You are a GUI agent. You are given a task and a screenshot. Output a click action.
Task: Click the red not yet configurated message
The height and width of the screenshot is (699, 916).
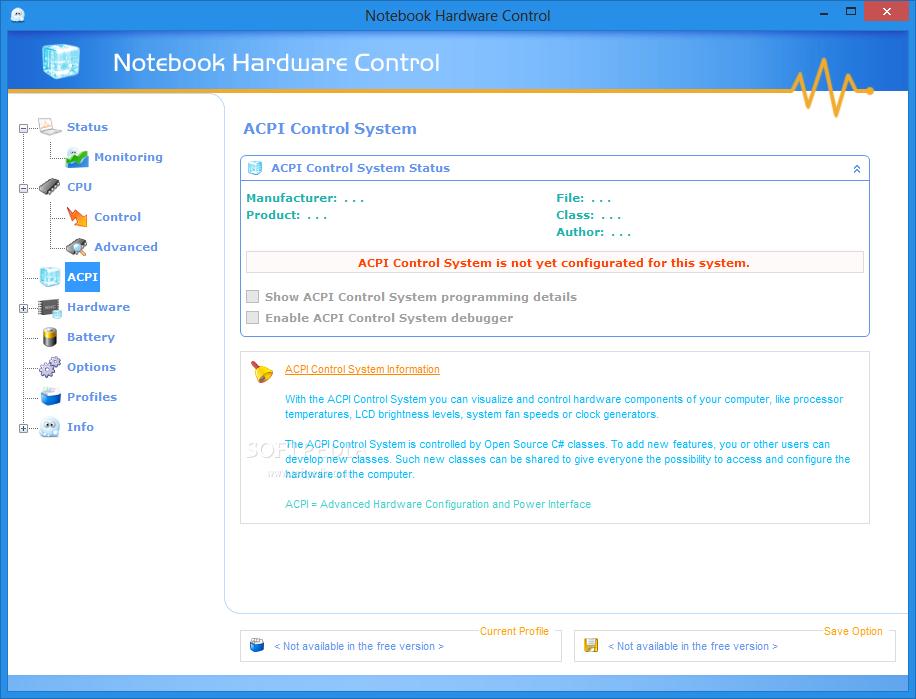554,263
